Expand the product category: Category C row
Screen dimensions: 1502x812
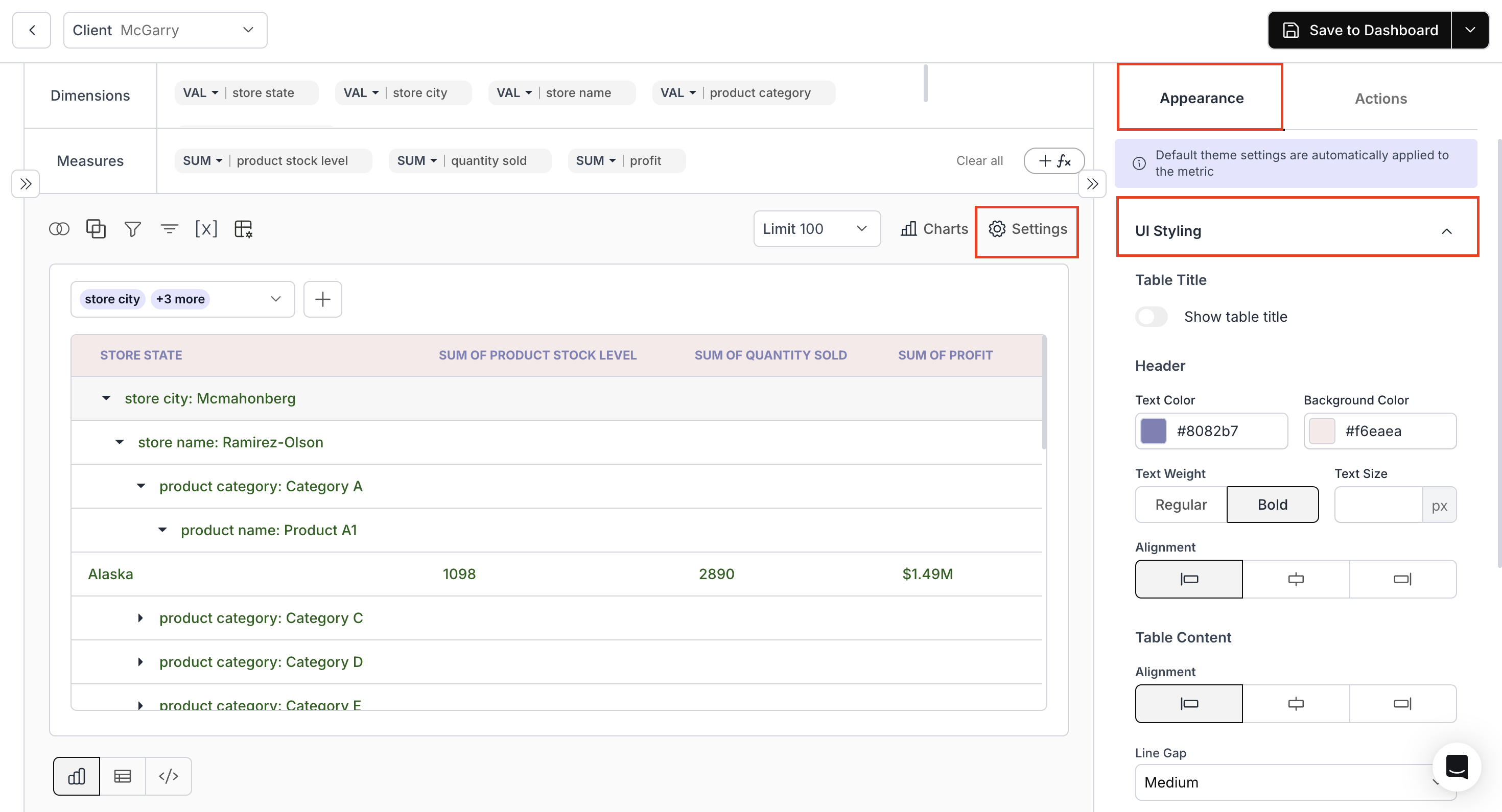click(x=140, y=618)
